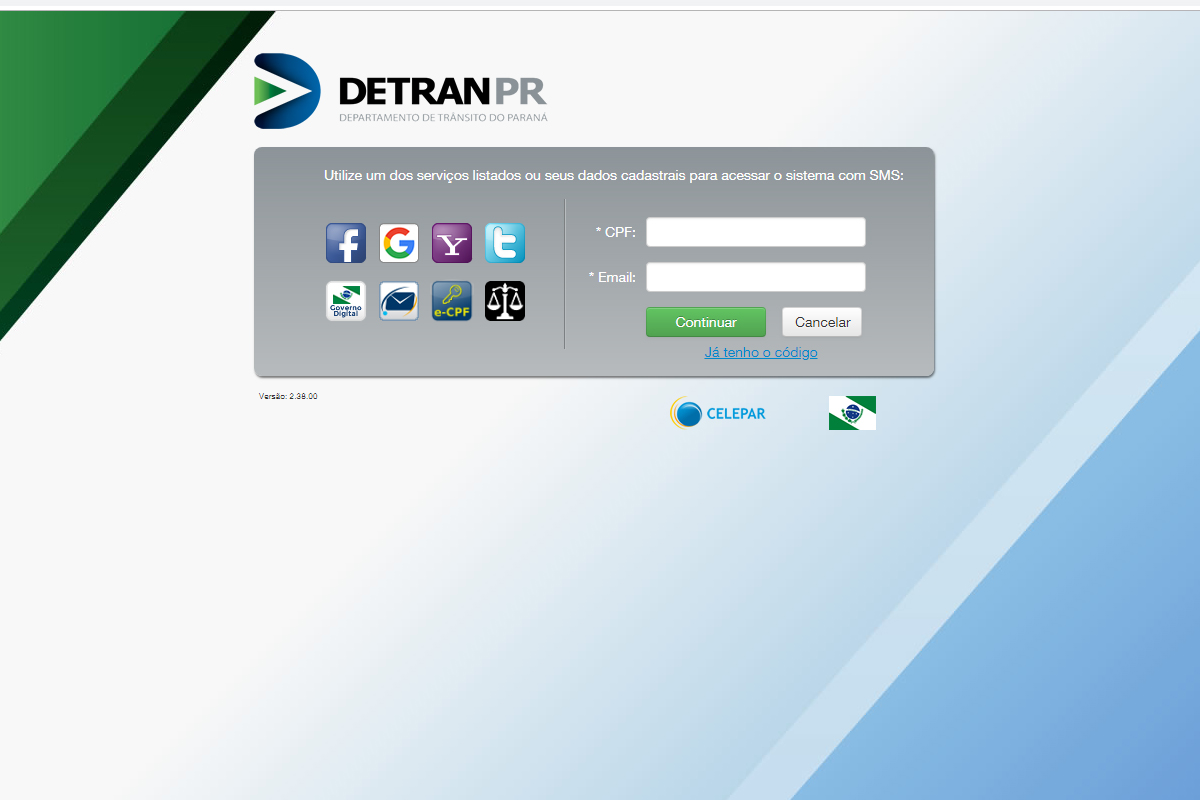Select the purple Yahoo login icon
The width and height of the screenshot is (1200, 800).
tap(452, 243)
